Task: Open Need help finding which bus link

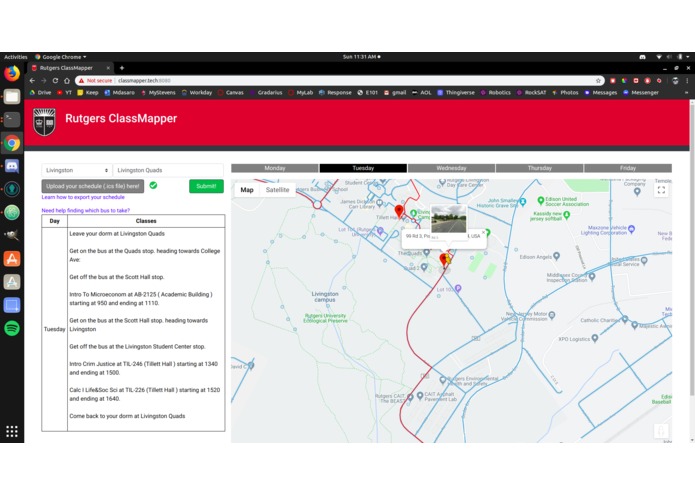Action: pos(86,210)
